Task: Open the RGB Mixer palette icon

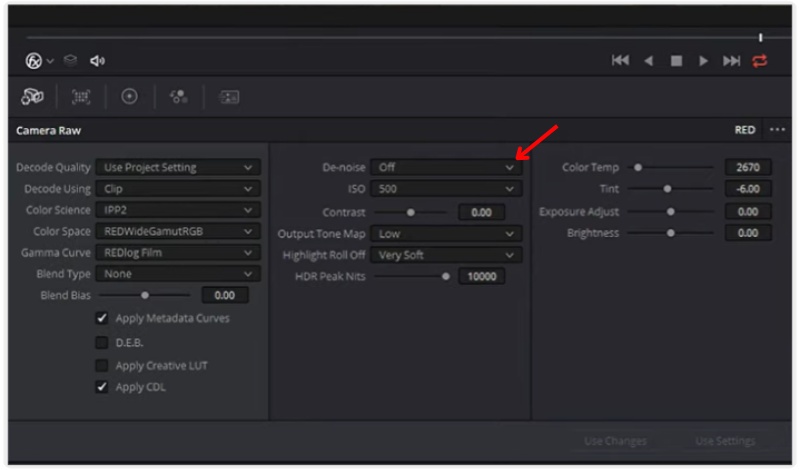Action: tap(179, 97)
